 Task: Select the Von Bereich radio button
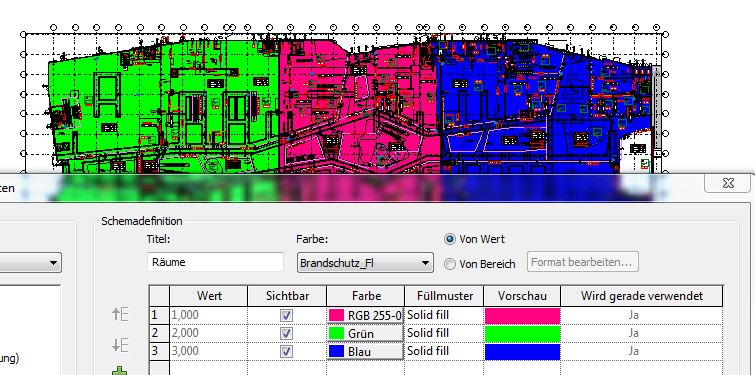coord(450,264)
